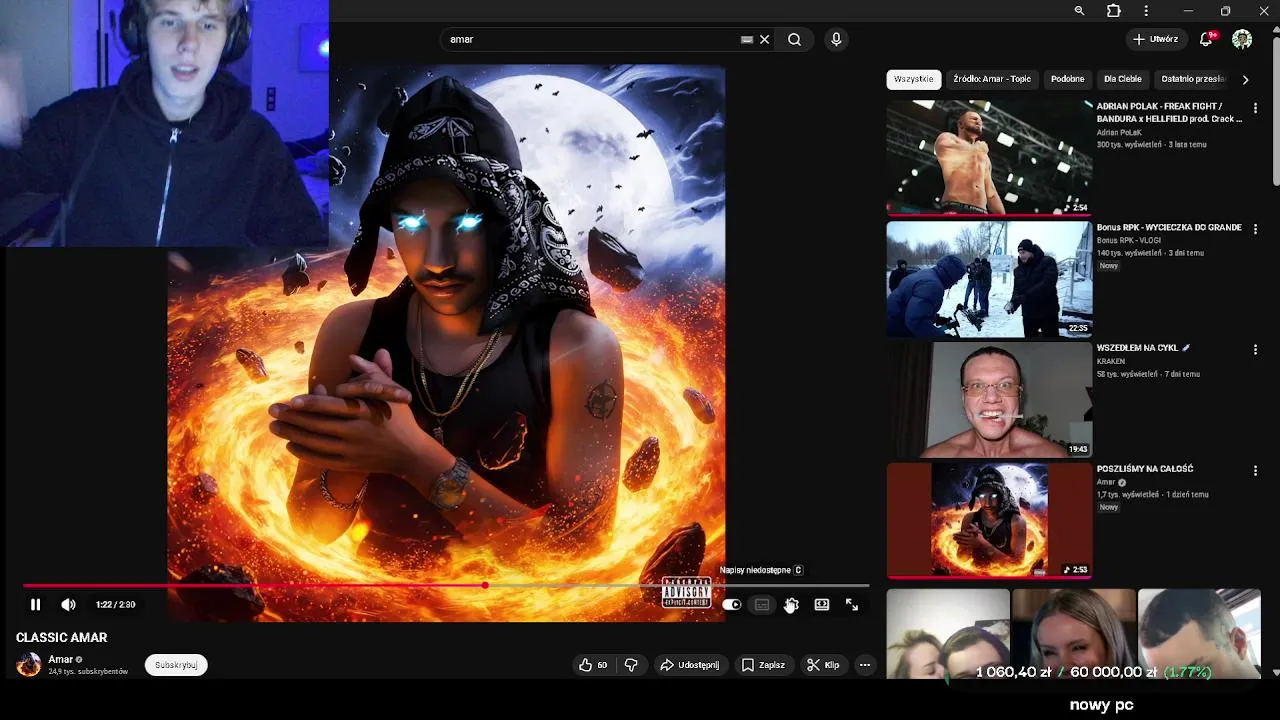Viewport: 1280px width, 720px height.
Task: Click the Zapisz save button
Action: [763, 665]
